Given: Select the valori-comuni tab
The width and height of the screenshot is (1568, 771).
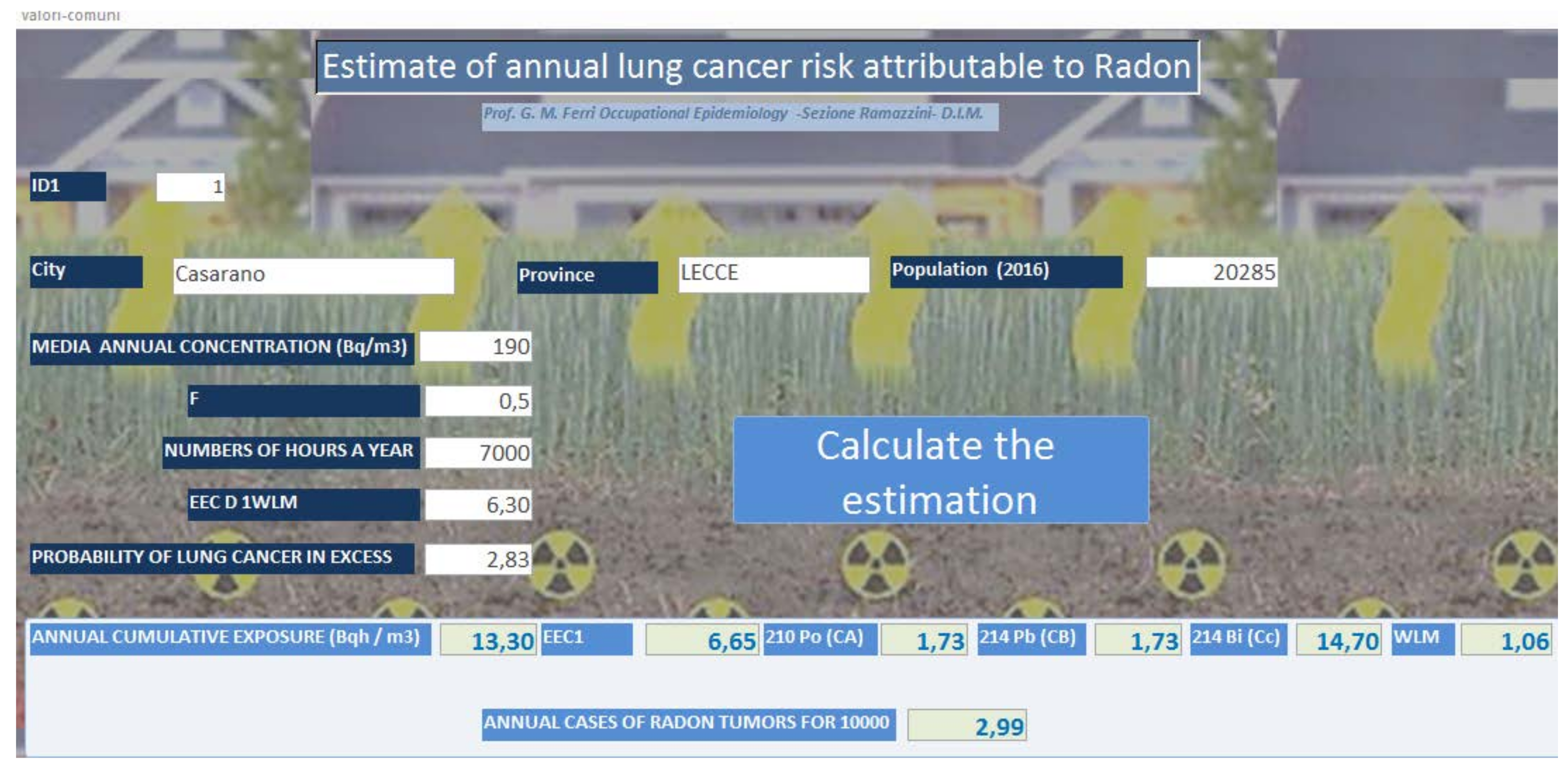Looking at the screenshot, I should 71,15.
